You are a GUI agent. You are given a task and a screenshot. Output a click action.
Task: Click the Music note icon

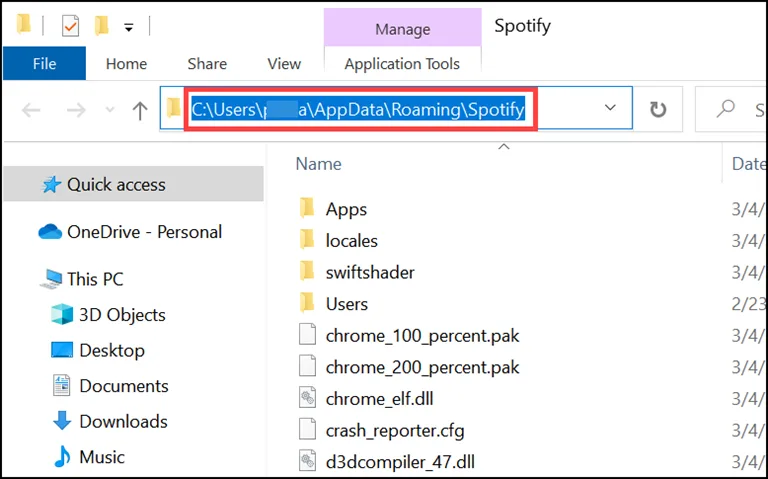[62, 456]
